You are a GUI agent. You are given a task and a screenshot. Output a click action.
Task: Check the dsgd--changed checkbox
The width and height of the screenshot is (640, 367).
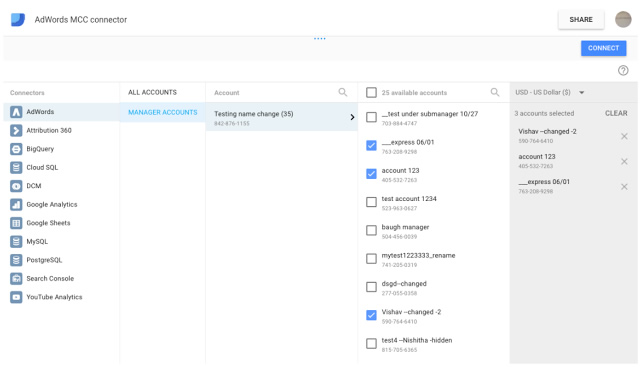click(x=371, y=287)
